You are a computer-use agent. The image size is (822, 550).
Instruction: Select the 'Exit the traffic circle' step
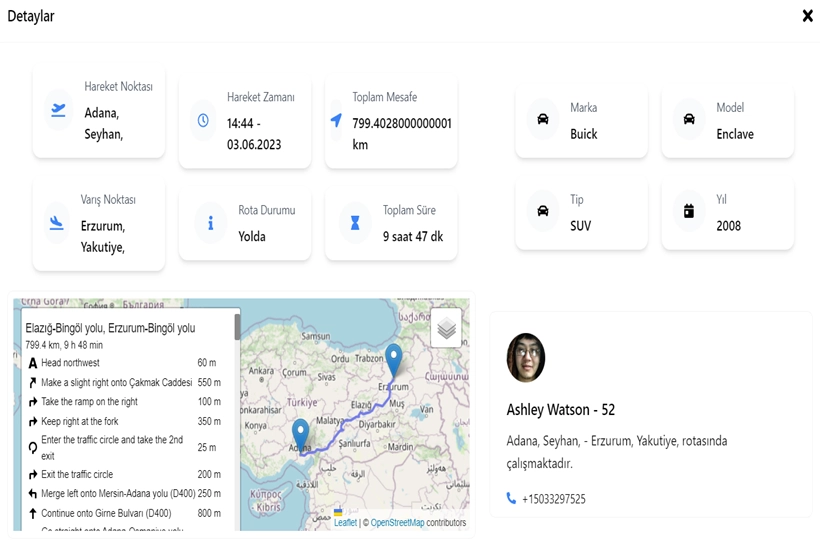[x=126, y=474]
